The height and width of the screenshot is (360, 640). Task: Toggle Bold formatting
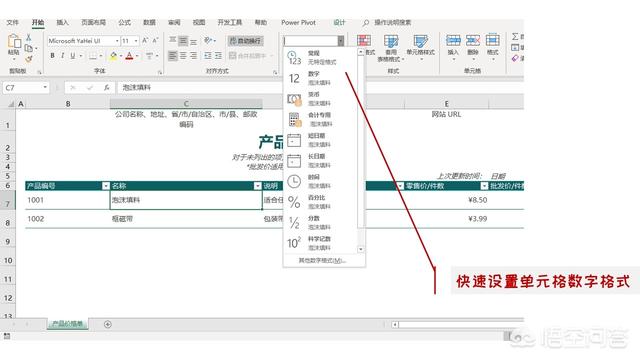click(52, 56)
